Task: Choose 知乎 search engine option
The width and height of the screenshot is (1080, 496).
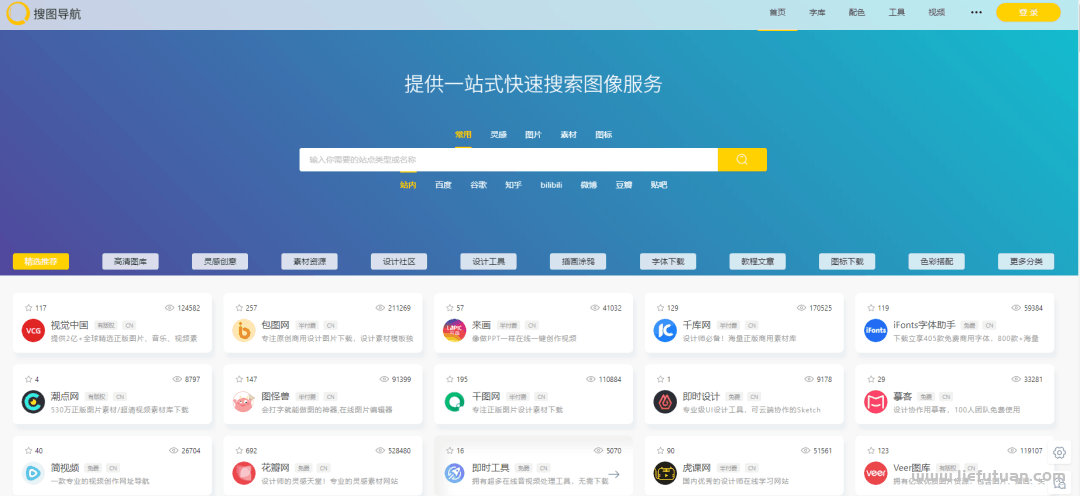Action: tap(513, 185)
